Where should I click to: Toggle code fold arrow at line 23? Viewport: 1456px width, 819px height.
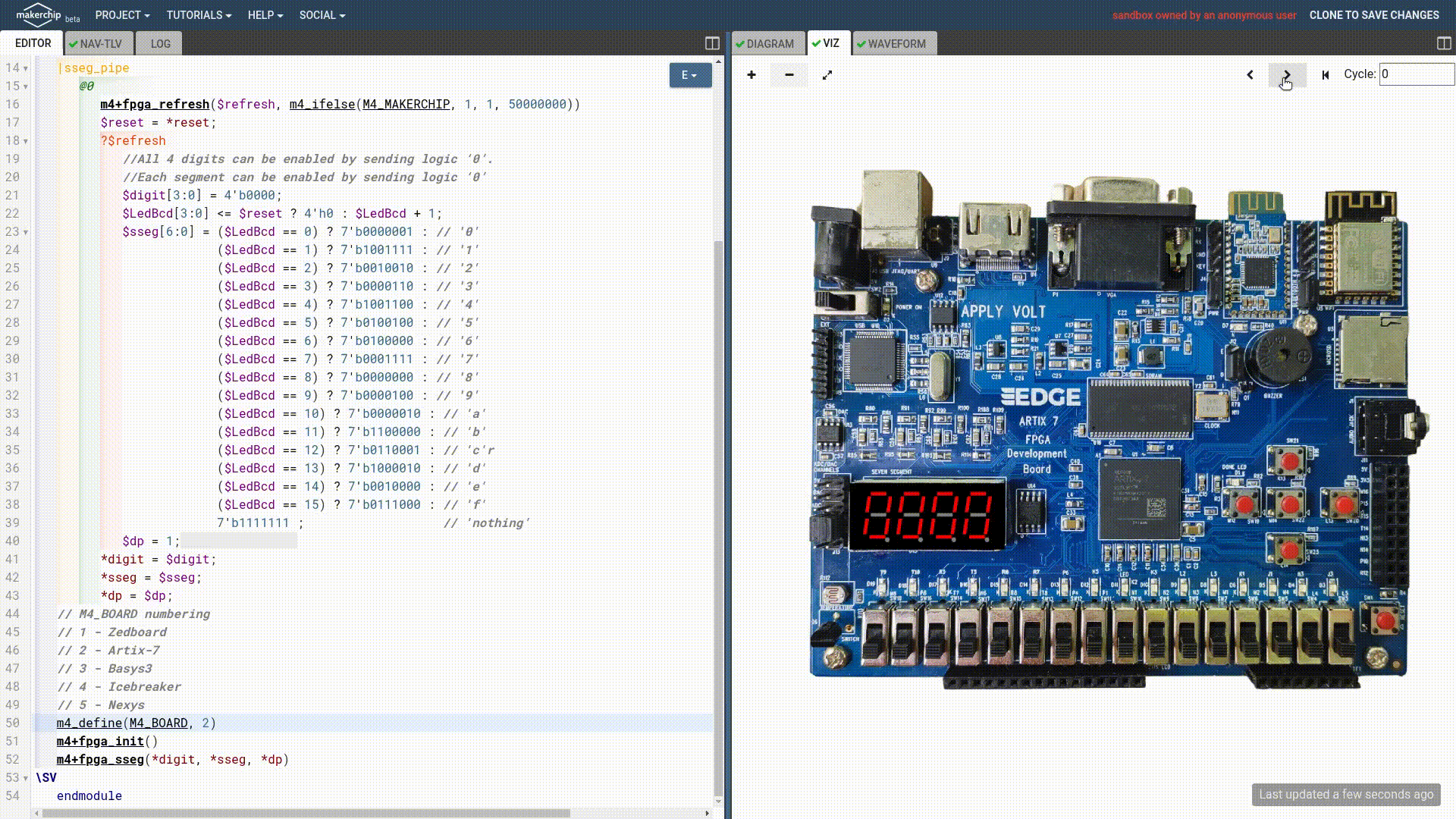pos(26,232)
